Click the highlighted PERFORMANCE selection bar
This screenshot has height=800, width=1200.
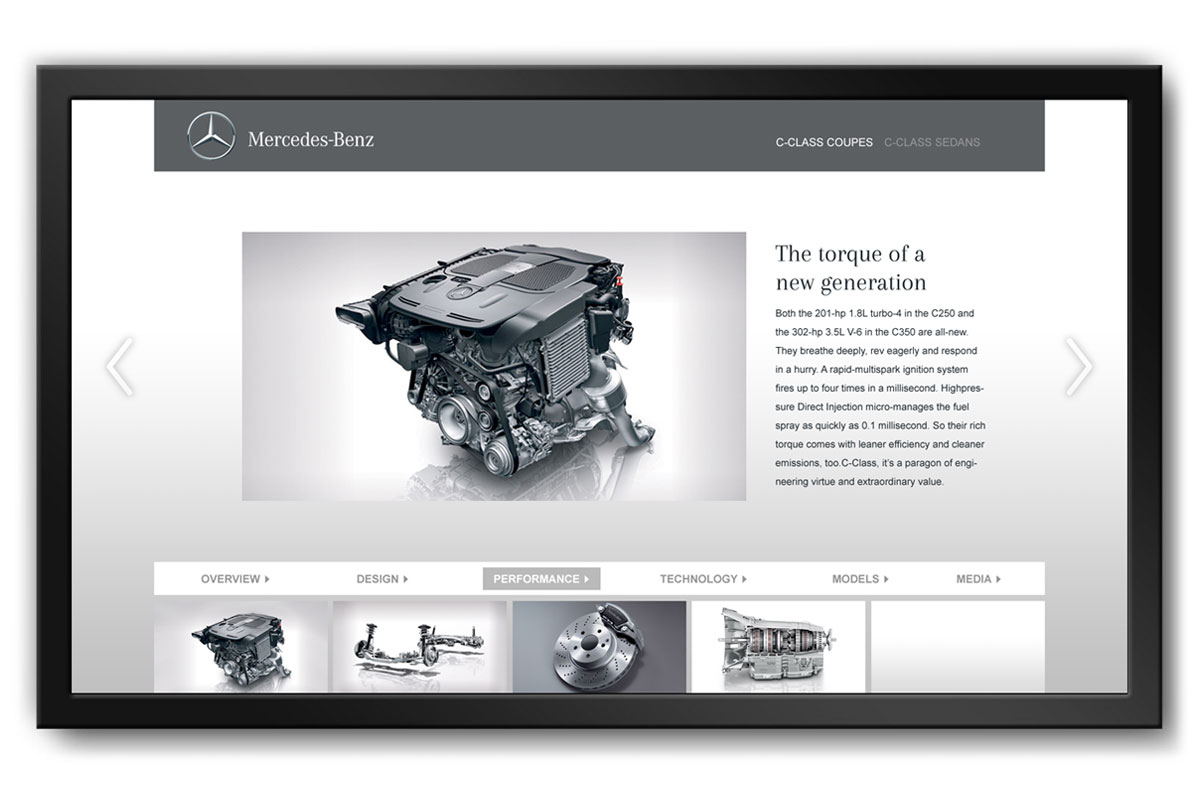(540, 578)
